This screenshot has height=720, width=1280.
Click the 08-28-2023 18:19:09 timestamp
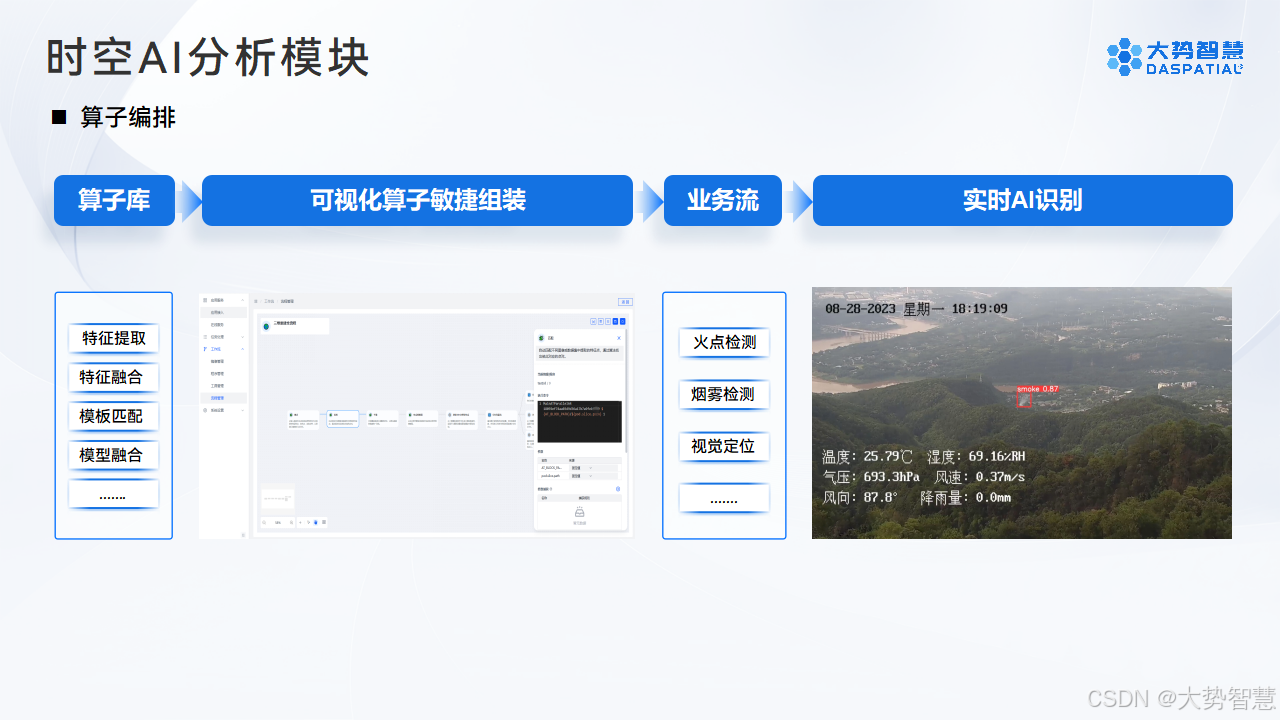(916, 309)
